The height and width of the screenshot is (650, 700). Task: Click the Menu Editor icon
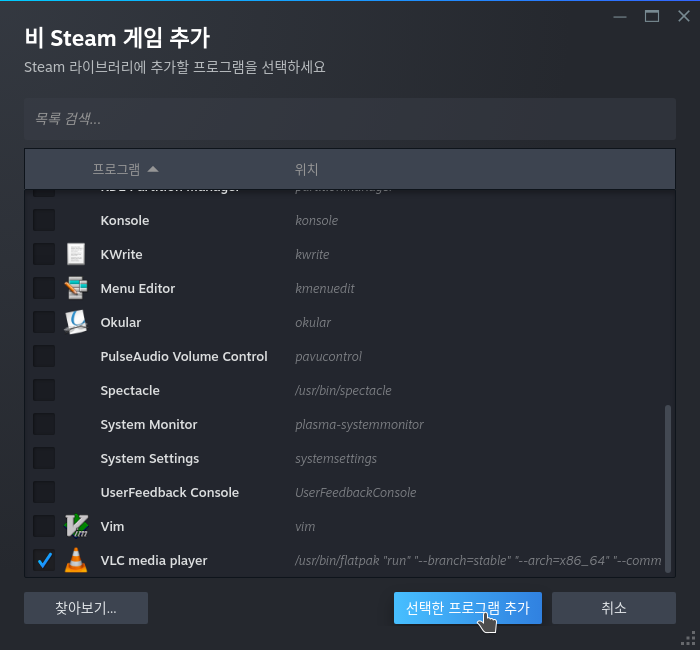click(x=76, y=288)
